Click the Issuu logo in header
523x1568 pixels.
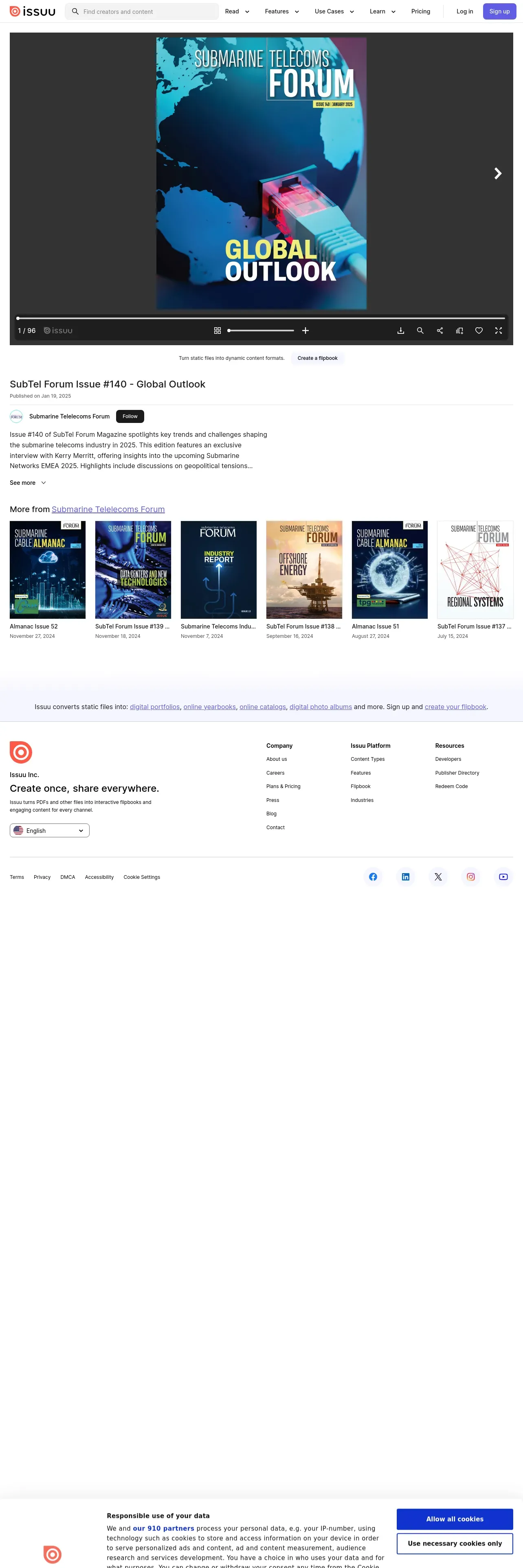point(32,11)
